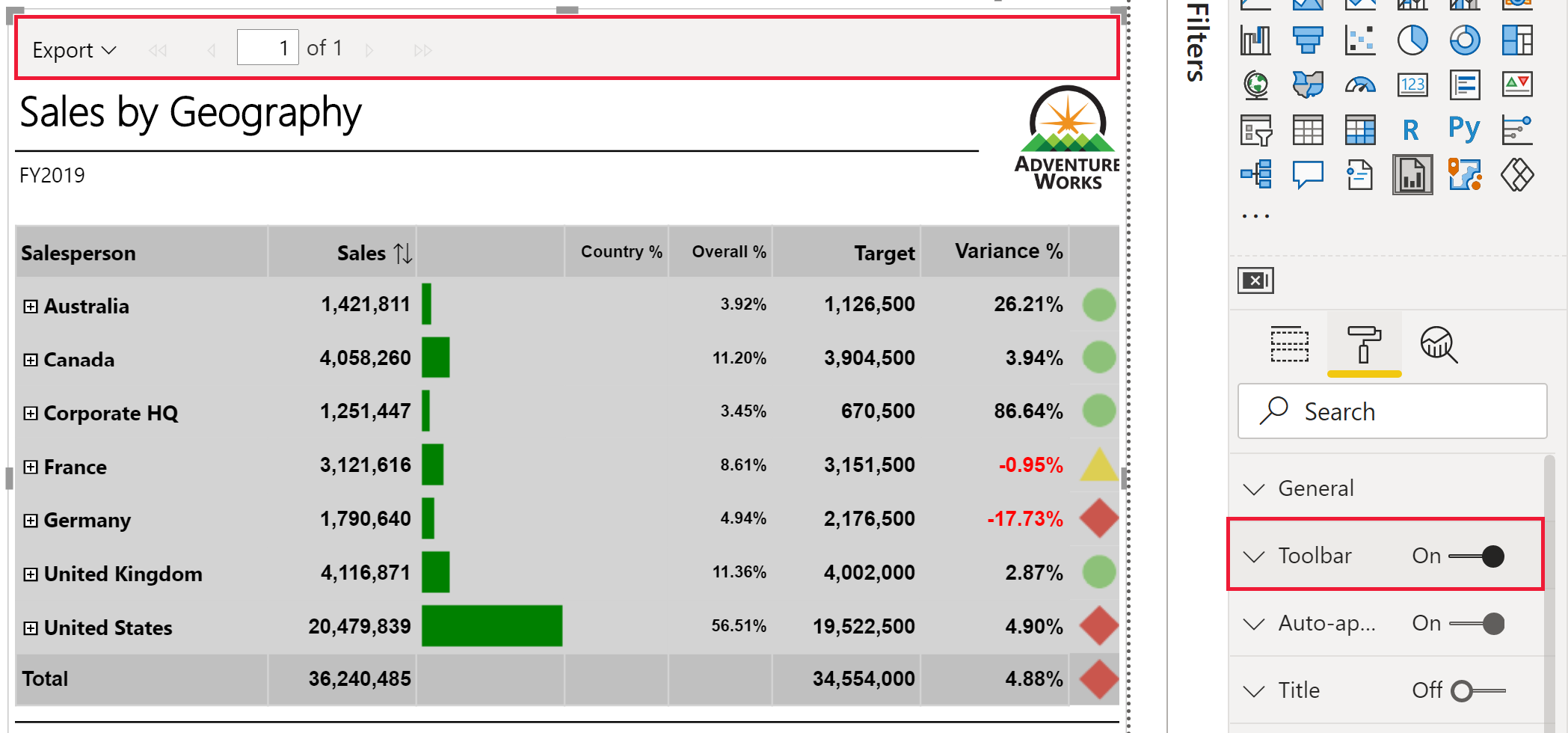The height and width of the screenshot is (733, 1568).
Task: Select the Funnel chart visual
Action: coord(1308,40)
